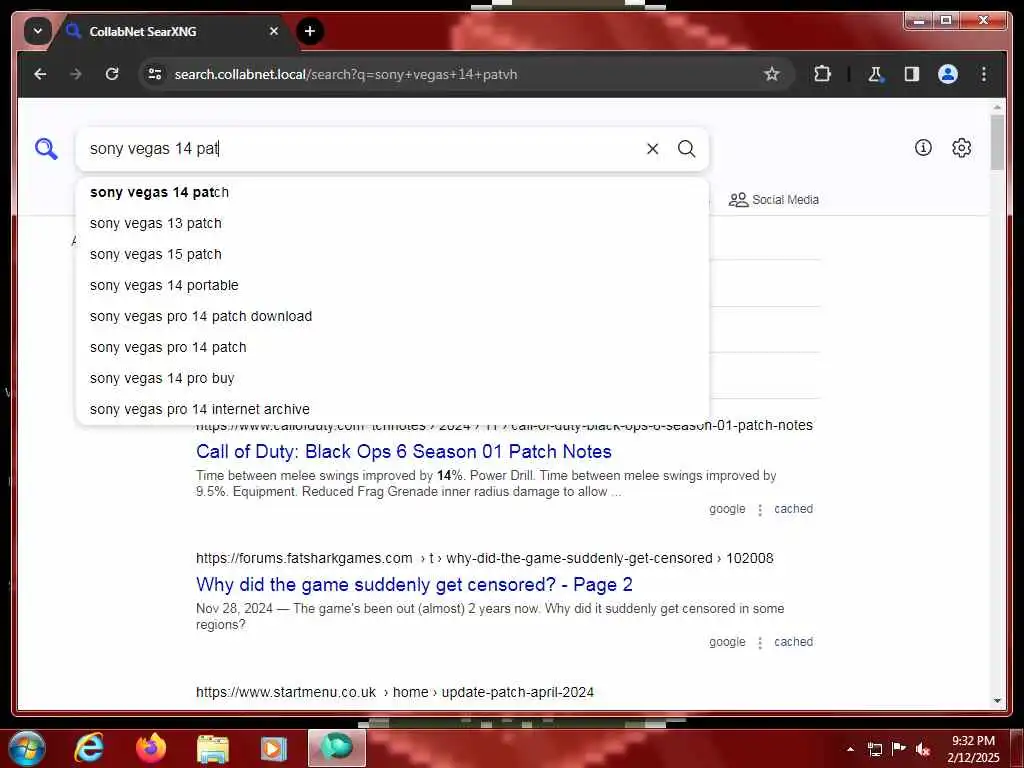The image size is (1024, 768).
Task: Toggle the browser side panel
Action: (x=912, y=74)
